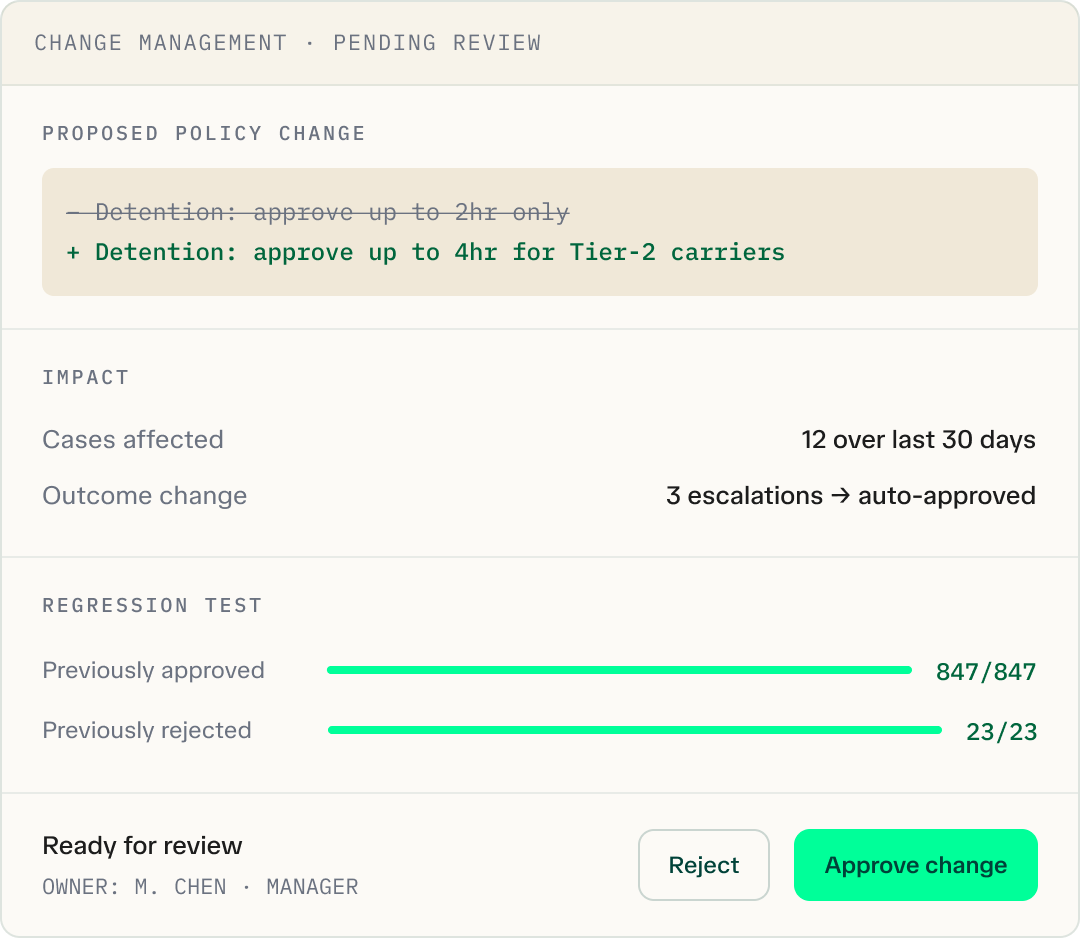
Task: Click the 'Ready for review' status text
Action: [x=143, y=846]
